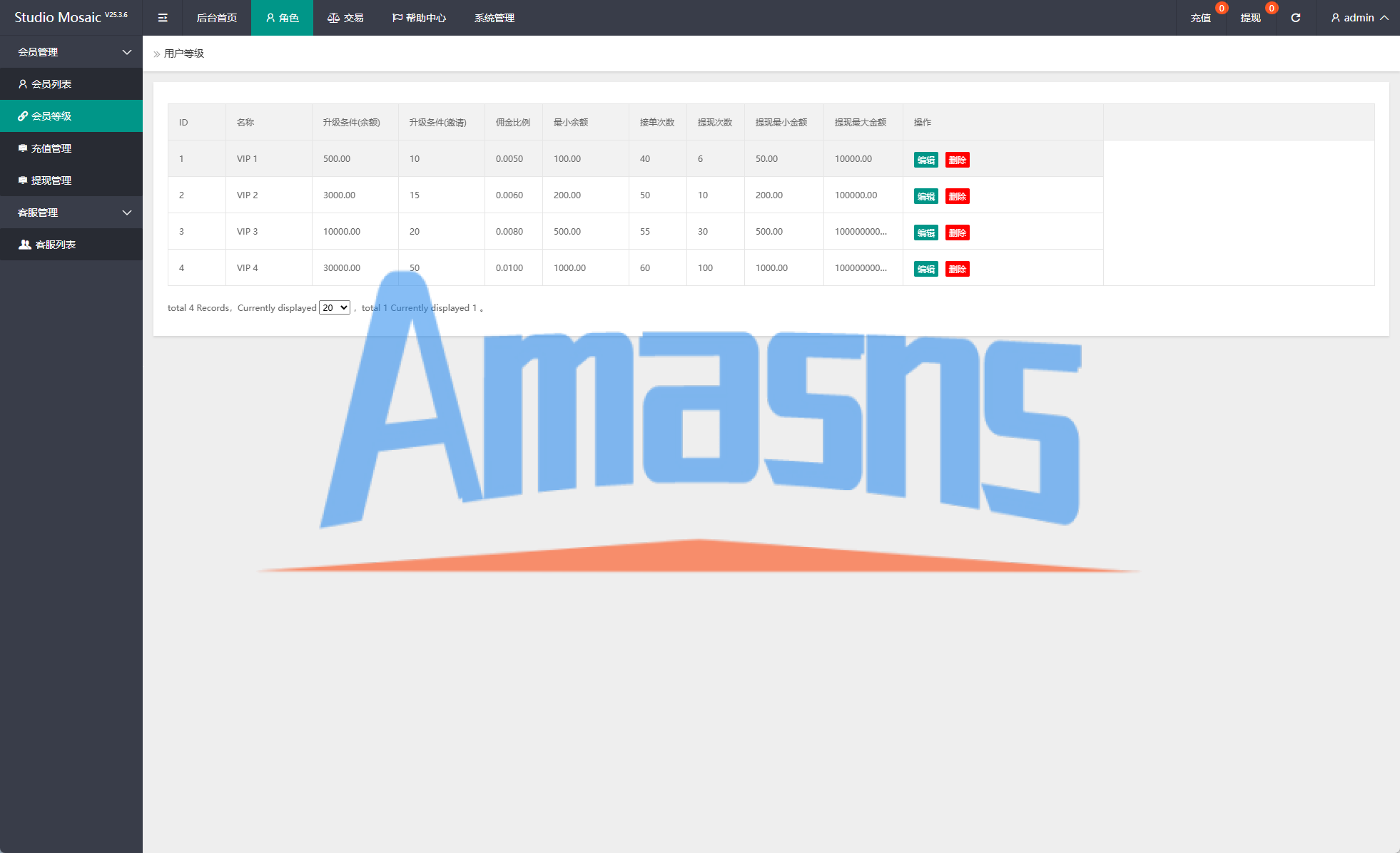Image resolution: width=1400 pixels, height=853 pixels.
Task: Click 编辑 button for VIP 1
Action: coord(925,160)
